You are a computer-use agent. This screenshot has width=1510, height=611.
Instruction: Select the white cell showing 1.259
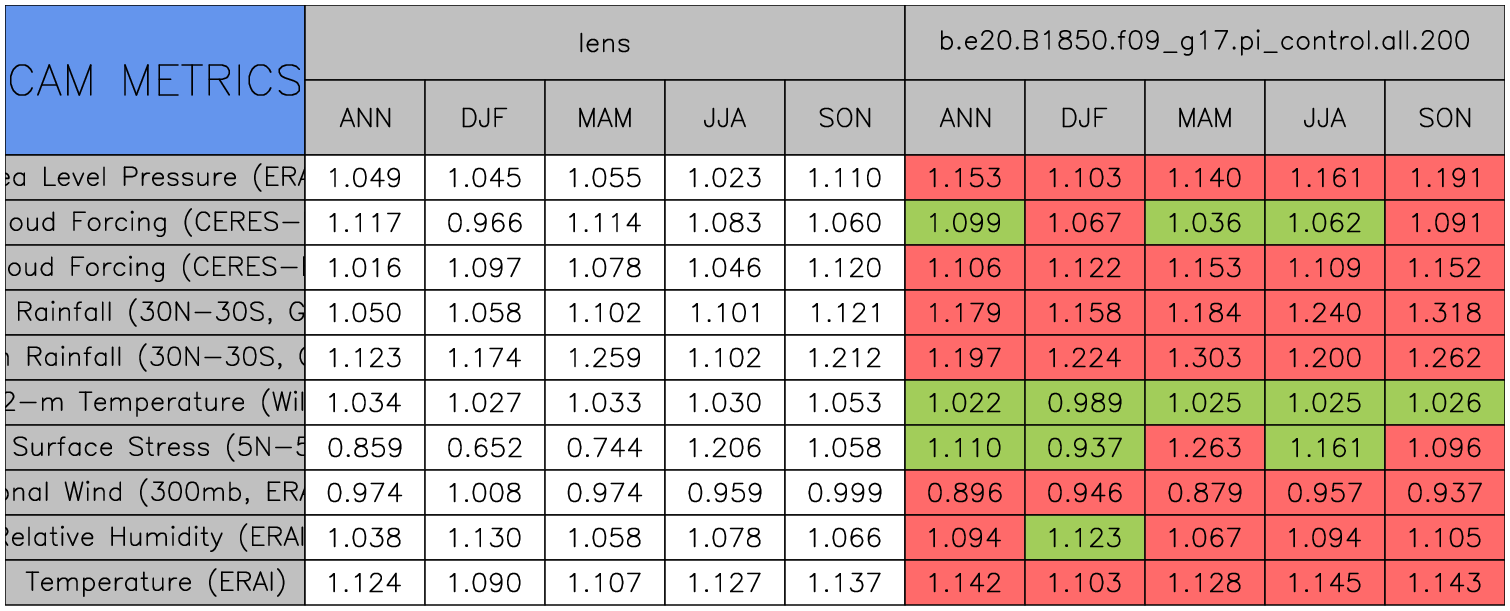tap(604, 358)
